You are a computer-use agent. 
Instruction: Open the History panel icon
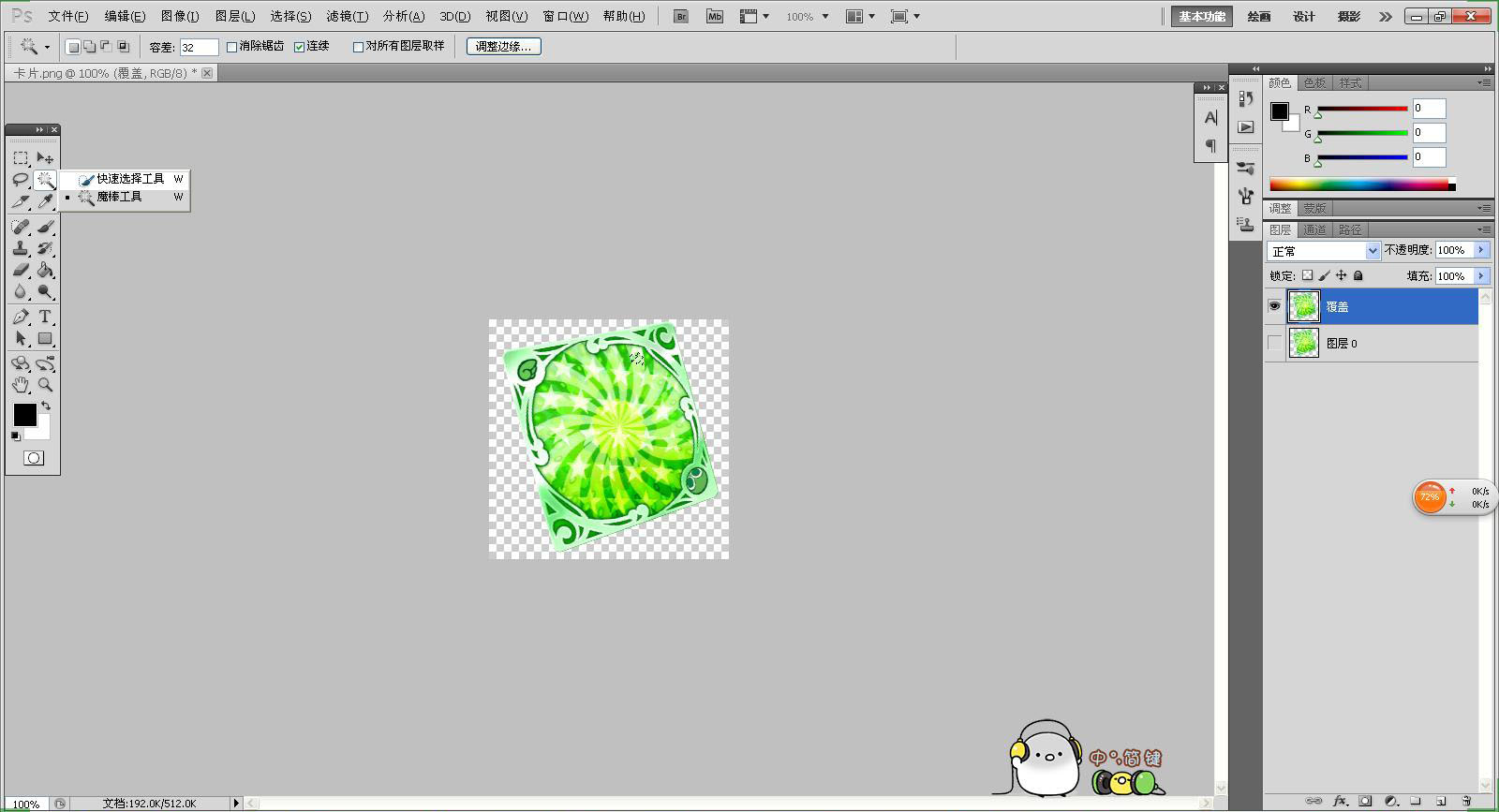pyautogui.click(x=1245, y=98)
